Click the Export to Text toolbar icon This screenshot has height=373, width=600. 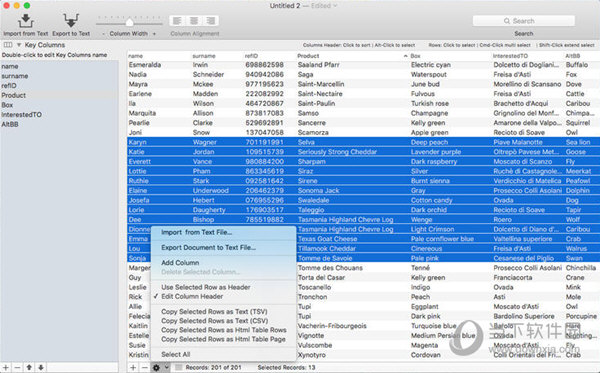pos(71,21)
